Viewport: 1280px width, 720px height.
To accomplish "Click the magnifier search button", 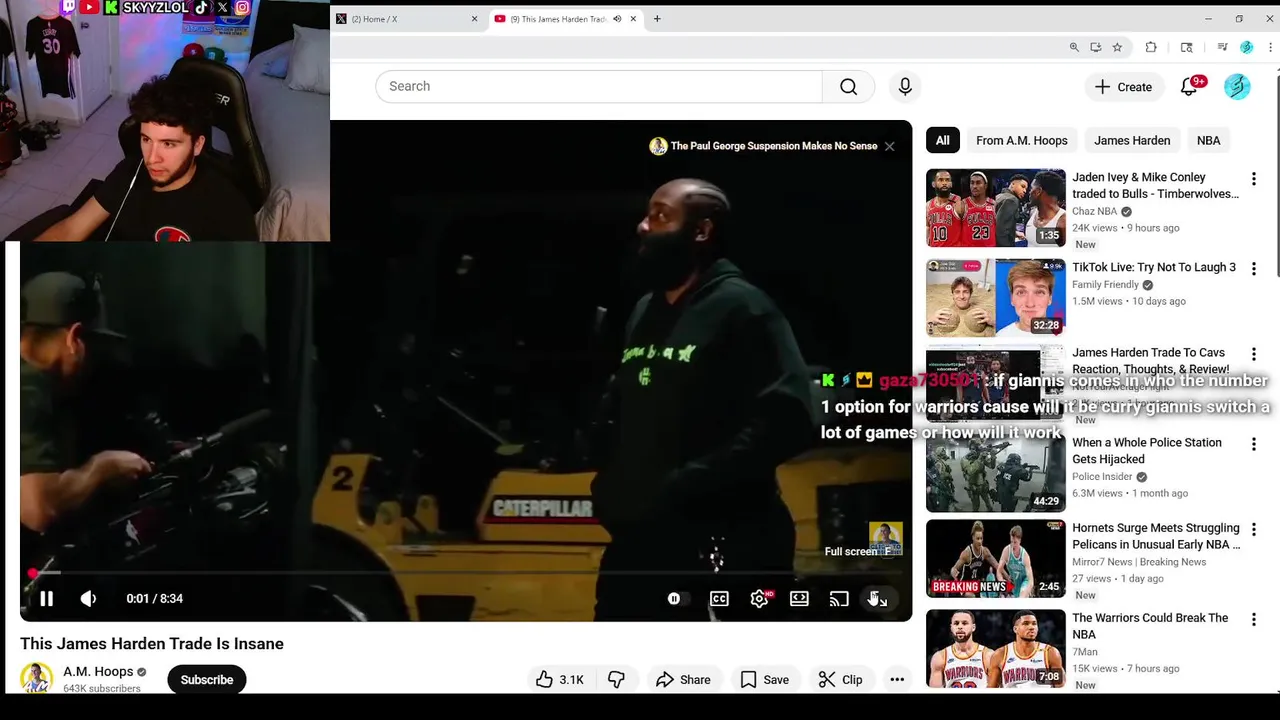I will [849, 86].
